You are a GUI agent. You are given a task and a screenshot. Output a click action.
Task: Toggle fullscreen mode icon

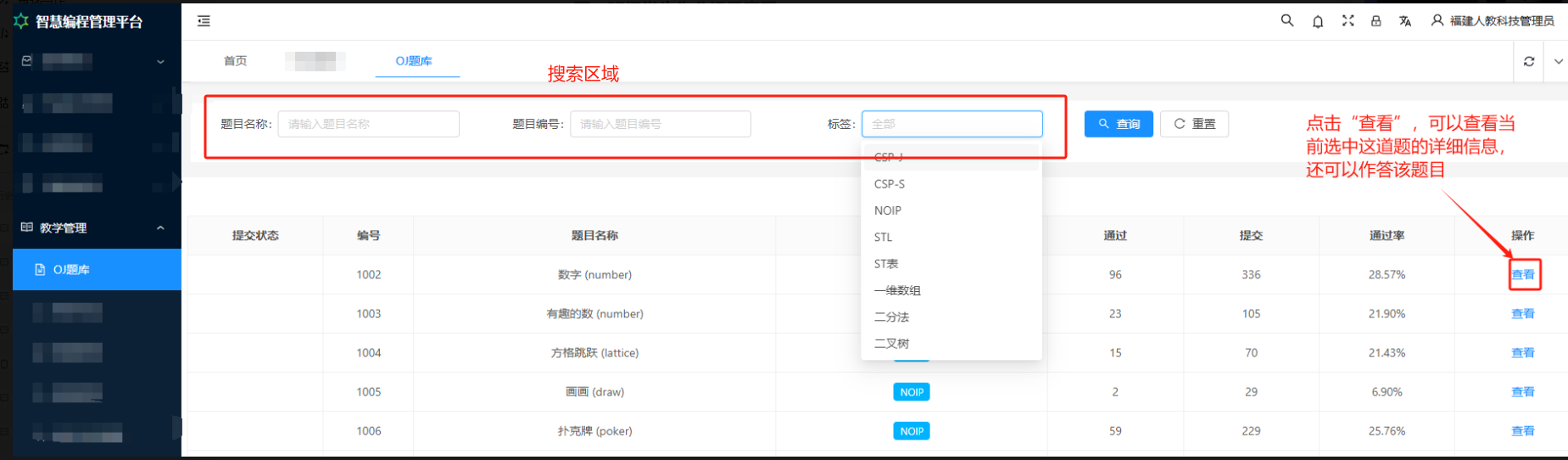pyautogui.click(x=1348, y=21)
